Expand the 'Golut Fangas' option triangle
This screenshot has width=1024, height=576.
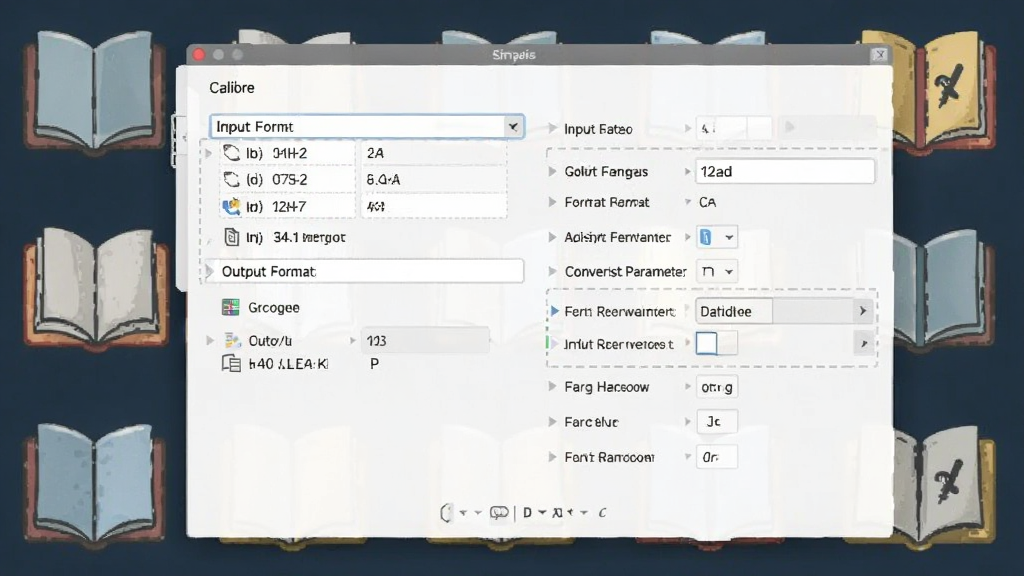coord(552,172)
